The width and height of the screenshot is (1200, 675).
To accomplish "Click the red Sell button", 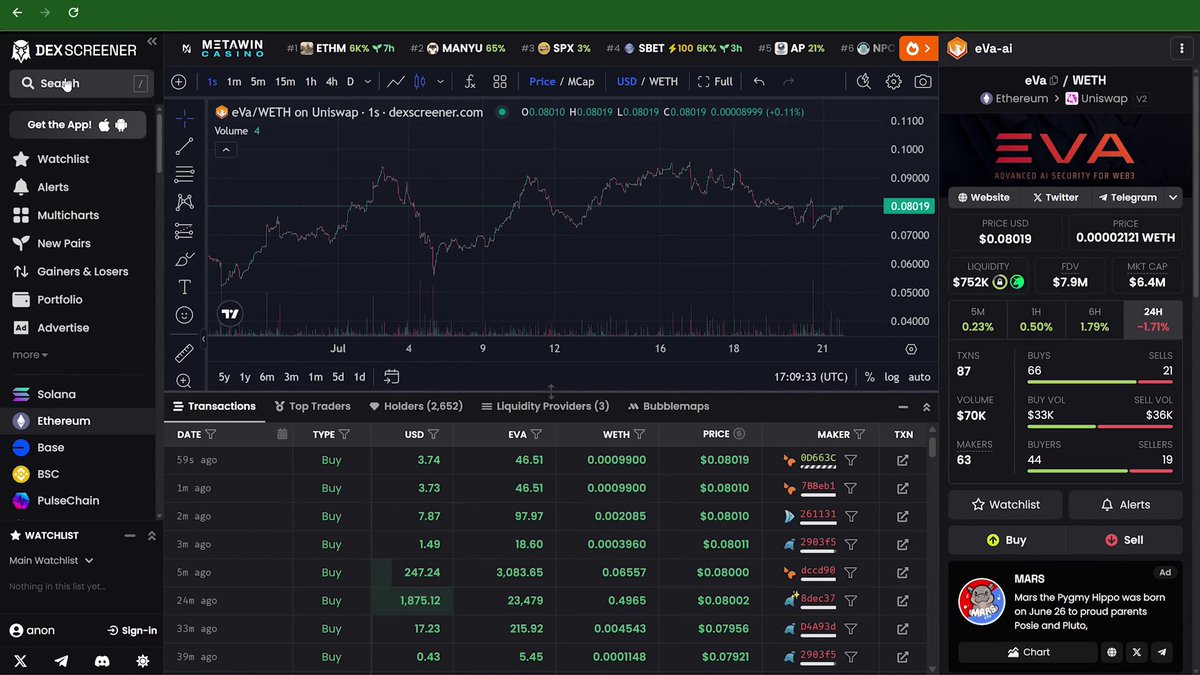I will click(1124, 540).
